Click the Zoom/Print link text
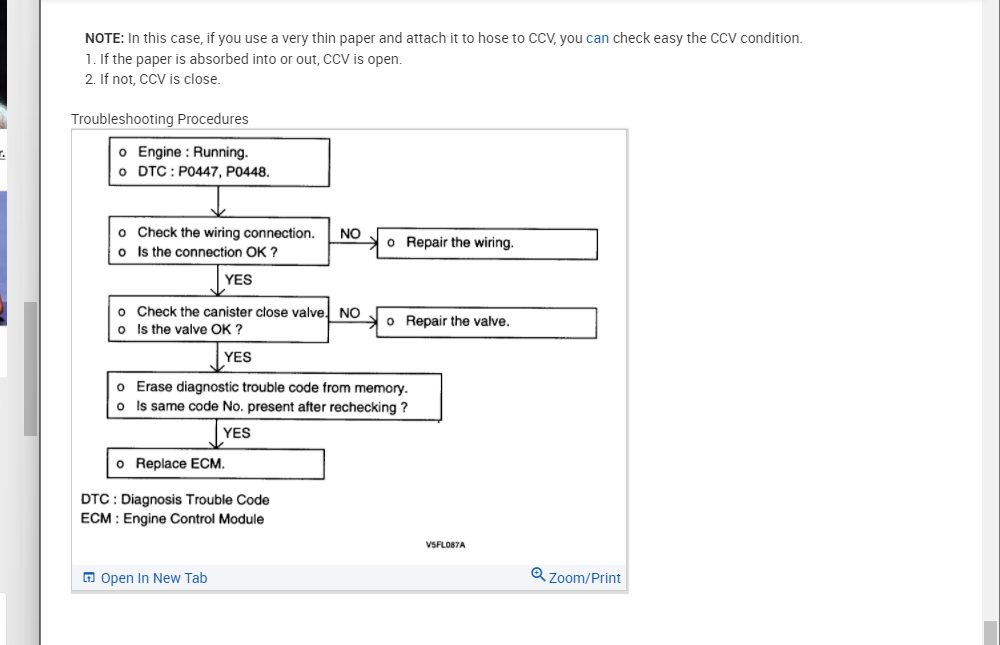 click(x=585, y=578)
